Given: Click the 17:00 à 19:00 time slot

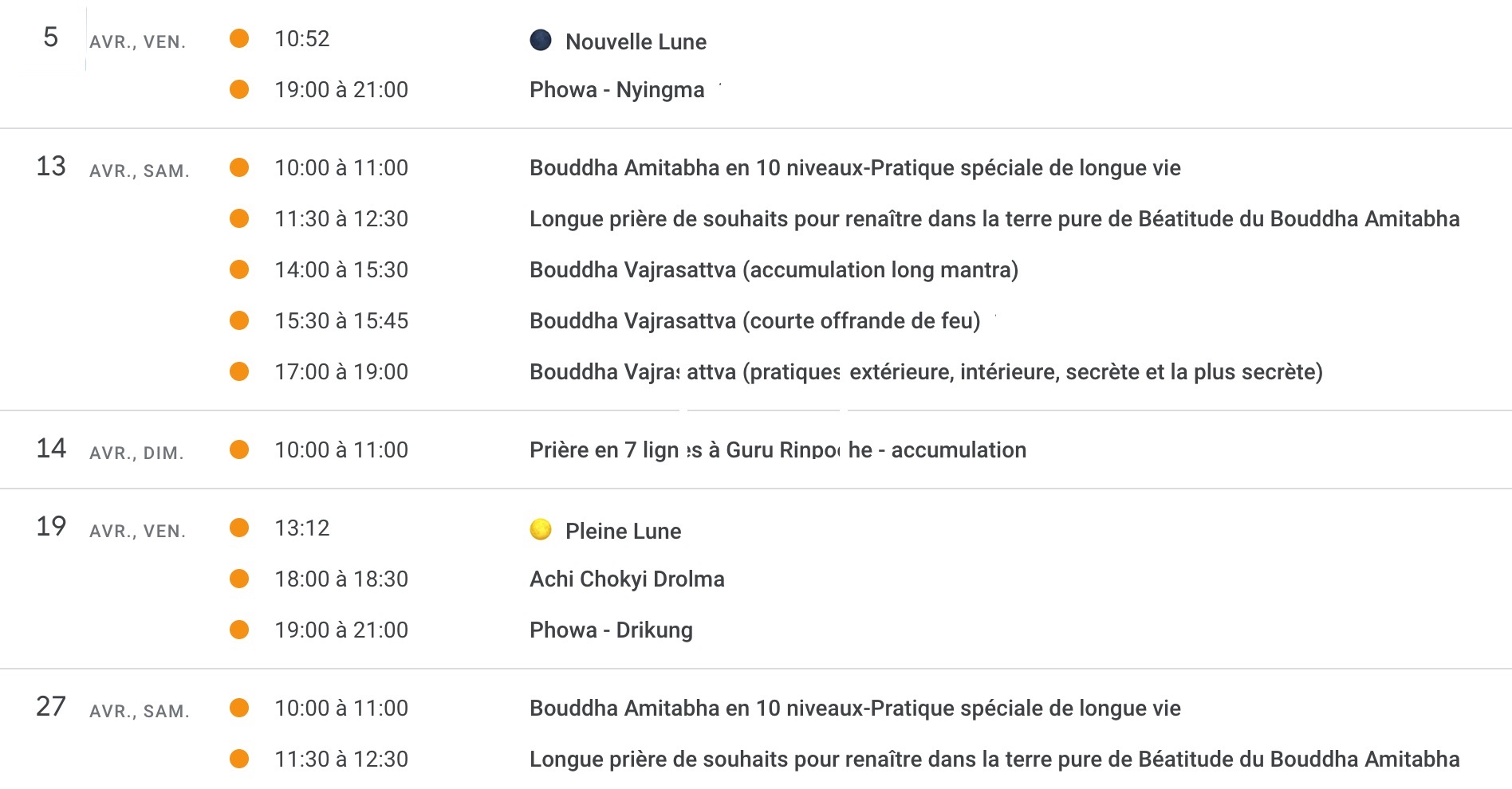Looking at the screenshot, I should pos(341,371).
